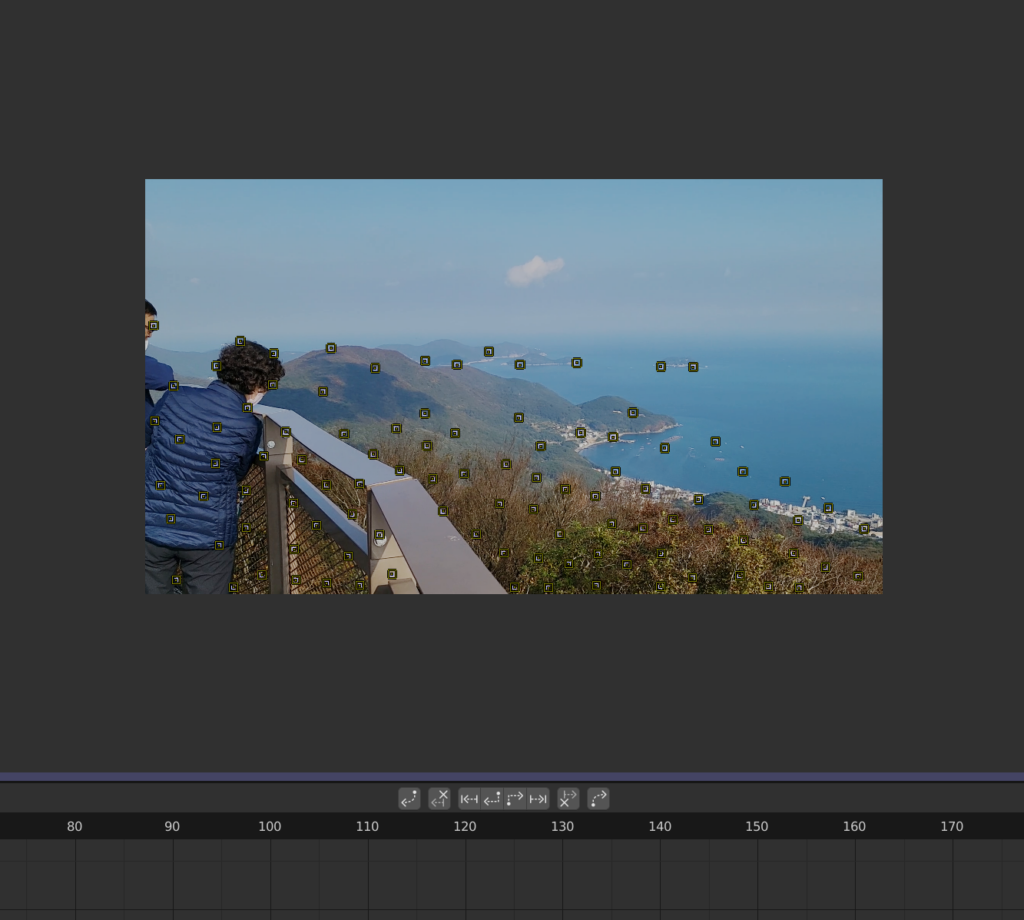Image resolution: width=1024 pixels, height=920 pixels.
Task: Set the playhead to frame 120
Action: [465, 826]
